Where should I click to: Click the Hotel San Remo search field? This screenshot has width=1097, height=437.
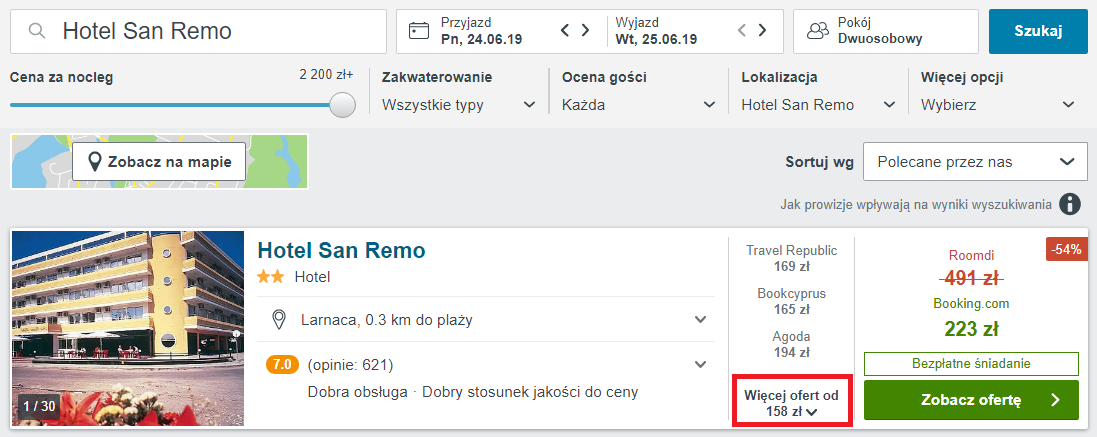click(x=198, y=31)
